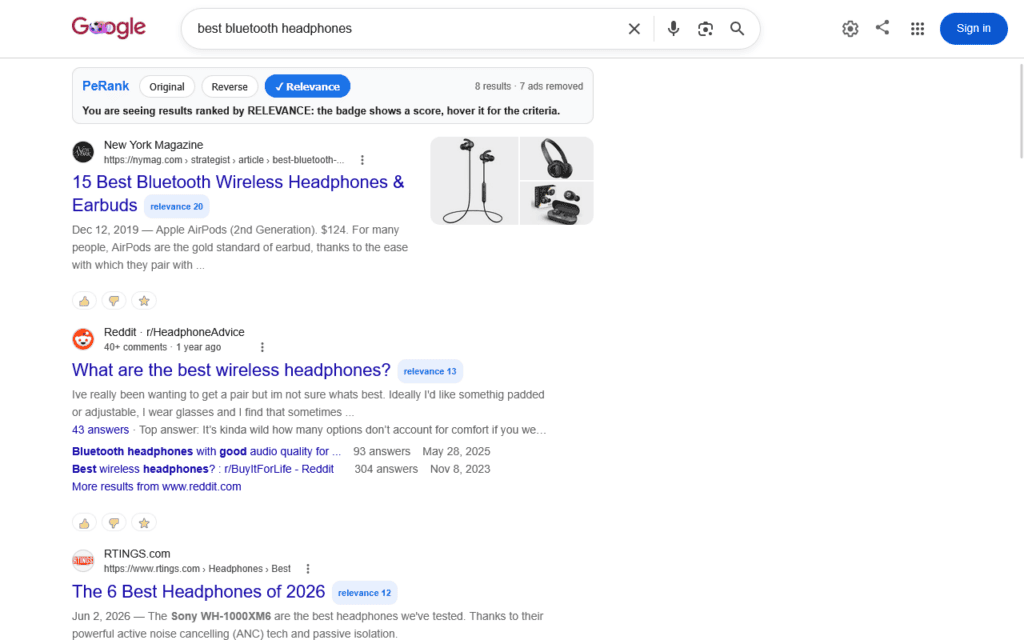Click the RTINGS.com source name
Screen dimensions: 1024x640
[x=137, y=554]
